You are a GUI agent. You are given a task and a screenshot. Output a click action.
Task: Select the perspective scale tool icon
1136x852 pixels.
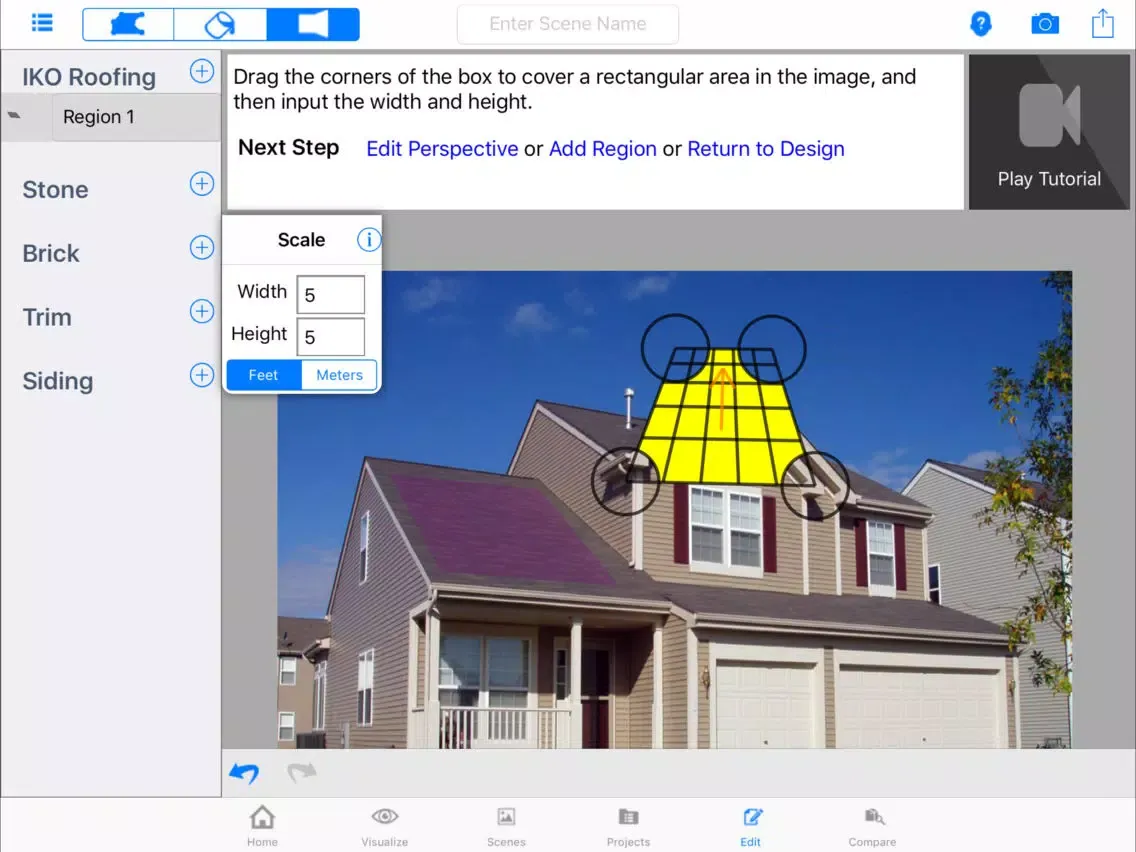click(313, 24)
